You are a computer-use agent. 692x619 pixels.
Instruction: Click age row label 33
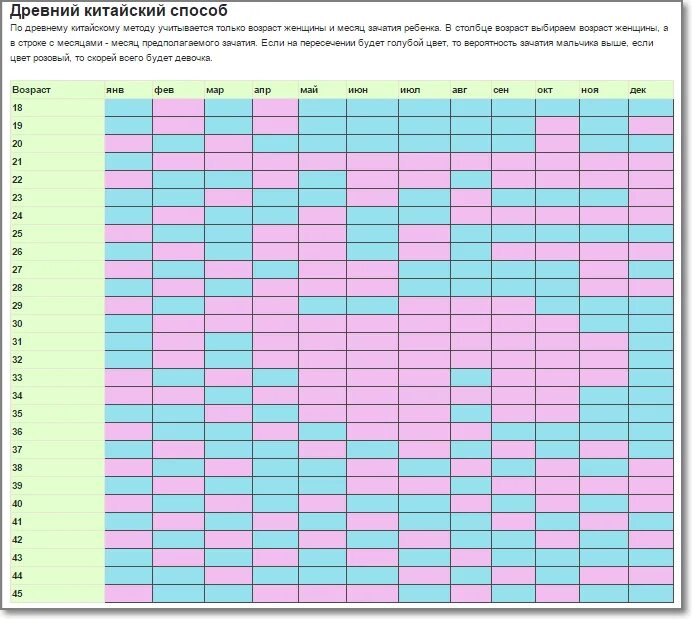17,378
